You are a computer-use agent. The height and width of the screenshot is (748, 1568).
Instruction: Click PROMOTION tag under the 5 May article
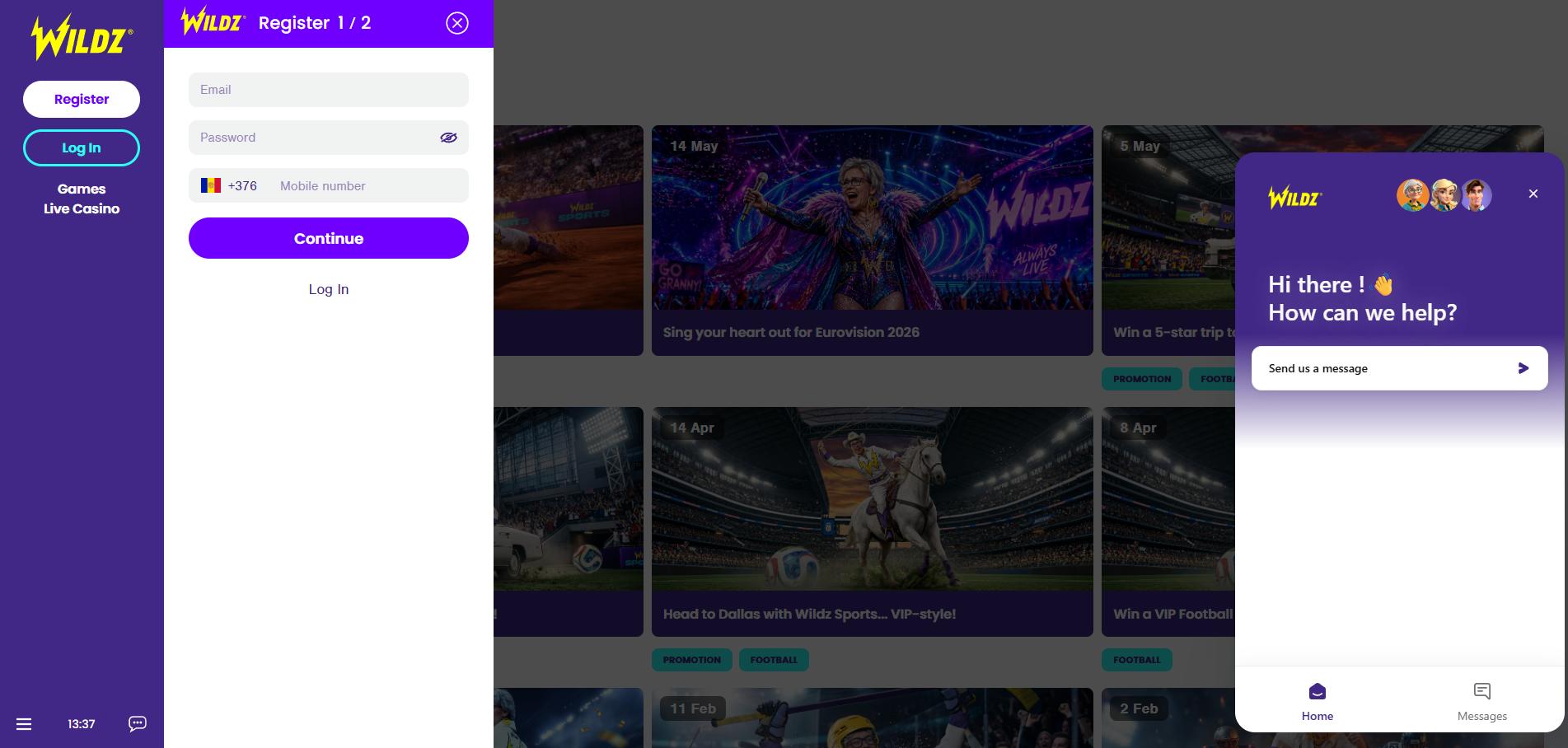(1142, 379)
